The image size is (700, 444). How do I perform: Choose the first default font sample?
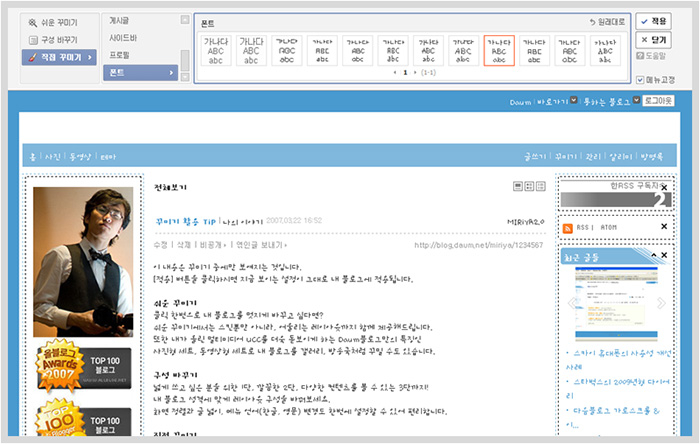click(216, 51)
